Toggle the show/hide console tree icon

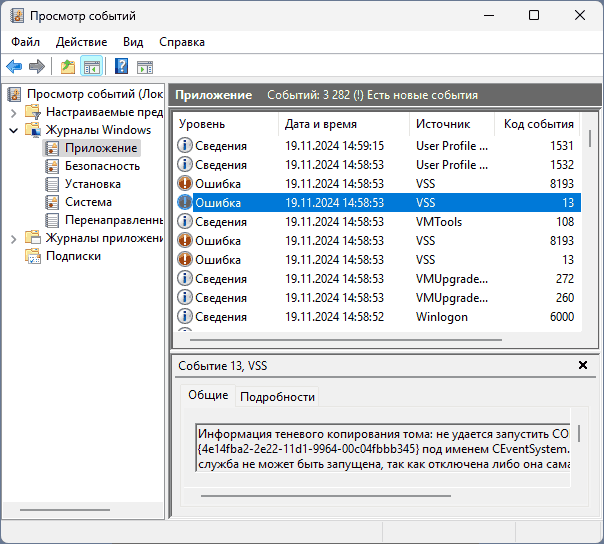(92, 67)
